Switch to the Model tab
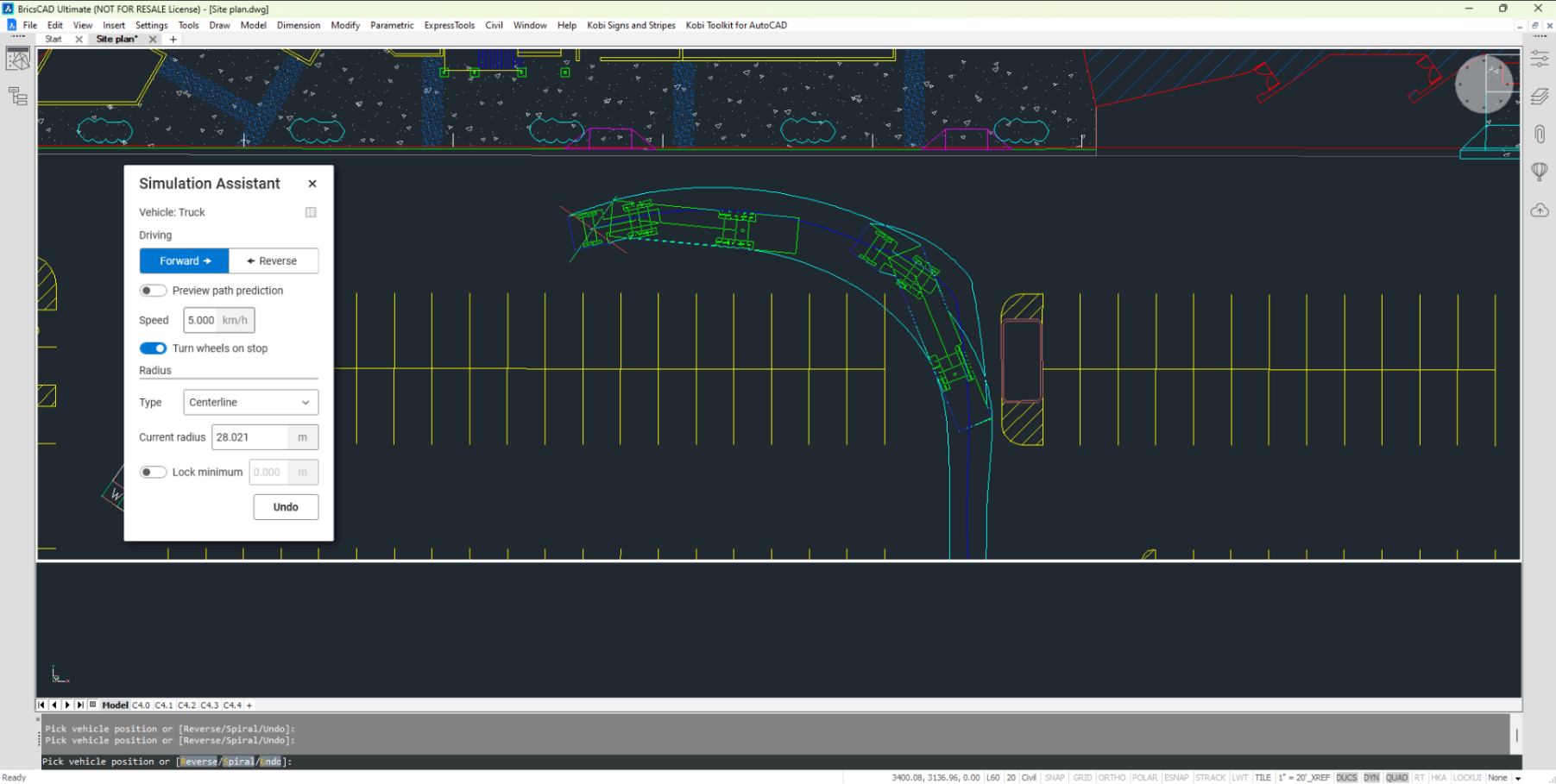The height and width of the screenshot is (784, 1556). 115,705
